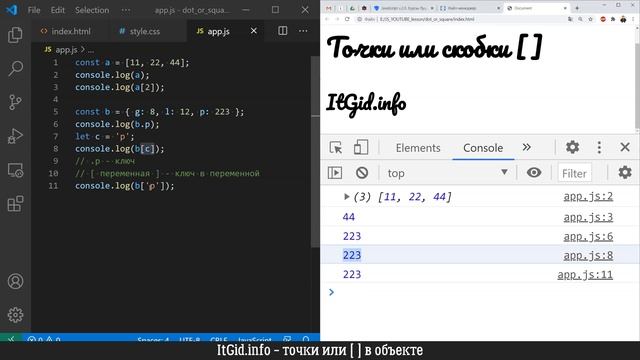Image resolution: width=640 pixels, height=360 pixels.
Task: Open a new browser tab
Action: [x=577, y=8]
